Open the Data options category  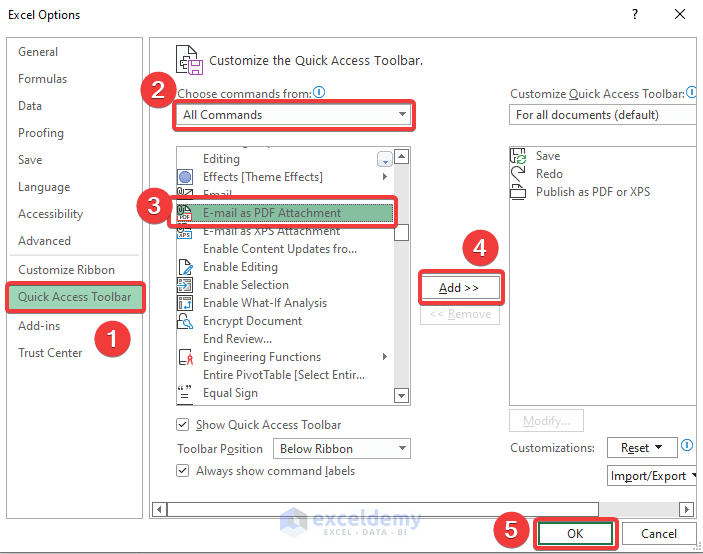pyautogui.click(x=30, y=106)
